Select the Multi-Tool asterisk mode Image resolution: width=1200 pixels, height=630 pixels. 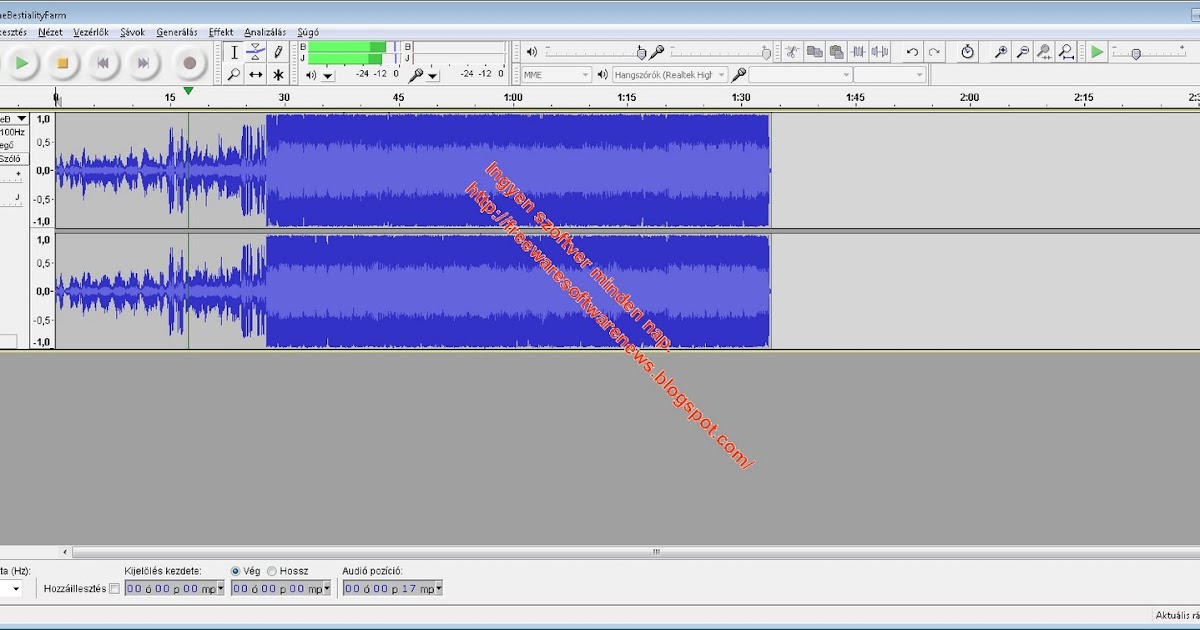click(278, 74)
